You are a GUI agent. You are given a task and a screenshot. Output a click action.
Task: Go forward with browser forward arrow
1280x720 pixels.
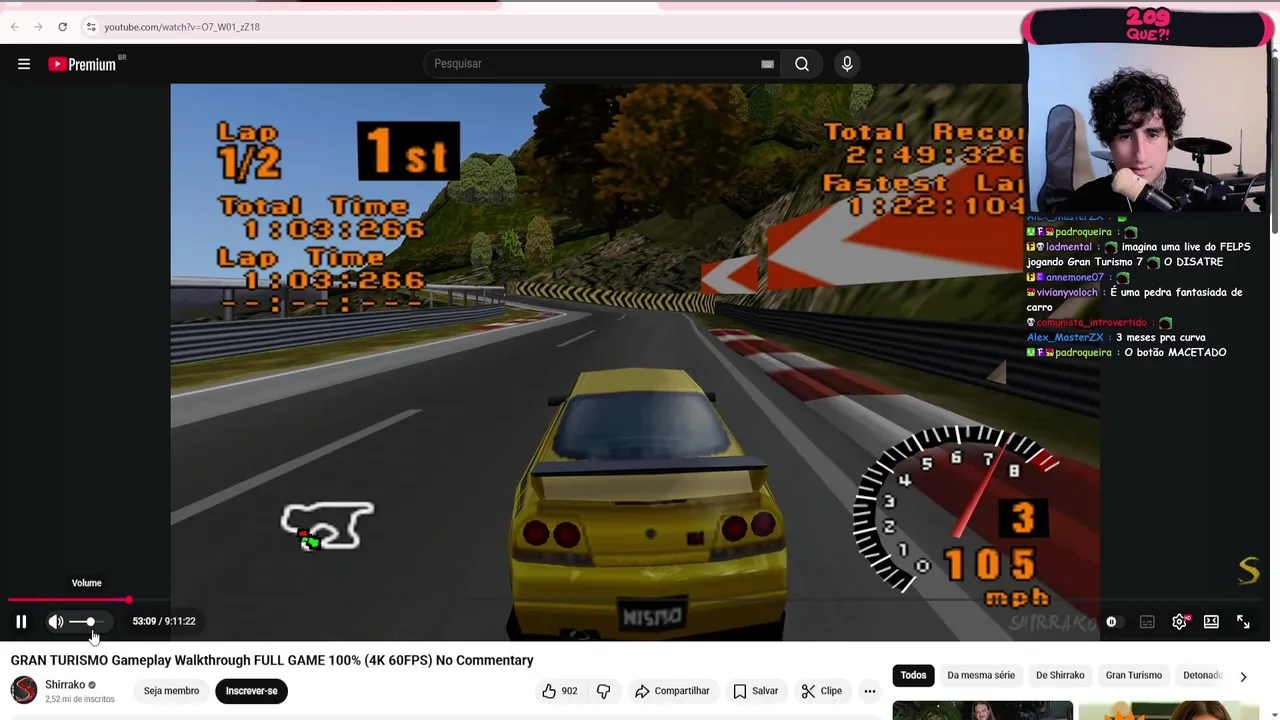[38, 27]
